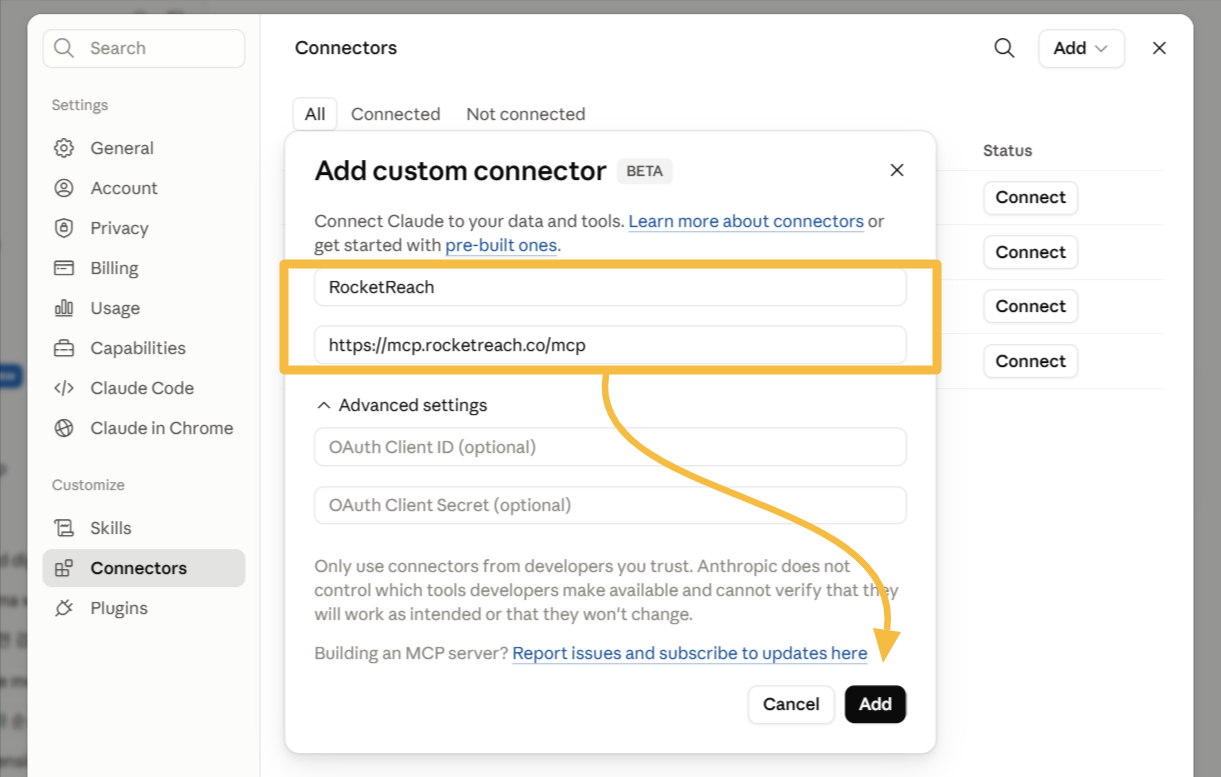The width and height of the screenshot is (1221, 777).
Task: Select Capabilities briefcase icon
Action: pyautogui.click(x=64, y=348)
